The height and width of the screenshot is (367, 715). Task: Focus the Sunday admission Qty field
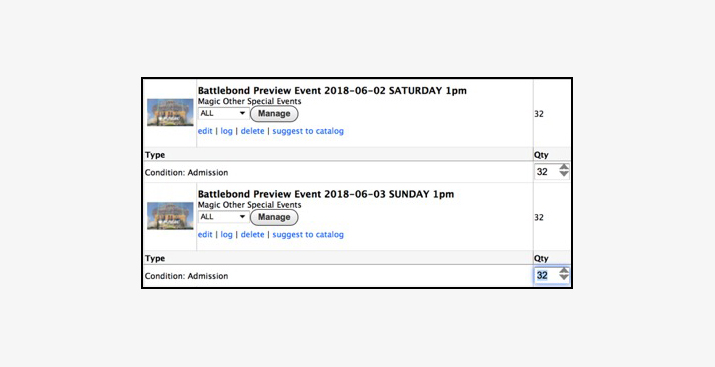(x=546, y=275)
